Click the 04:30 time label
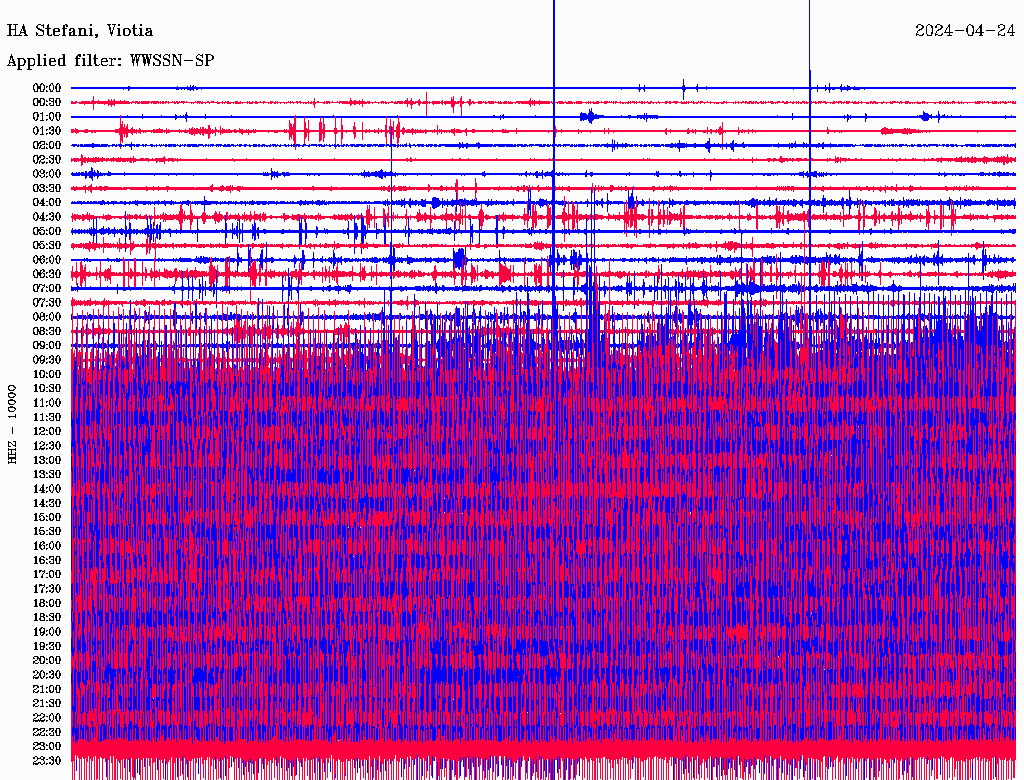This screenshot has width=1024, height=780. [x=47, y=217]
